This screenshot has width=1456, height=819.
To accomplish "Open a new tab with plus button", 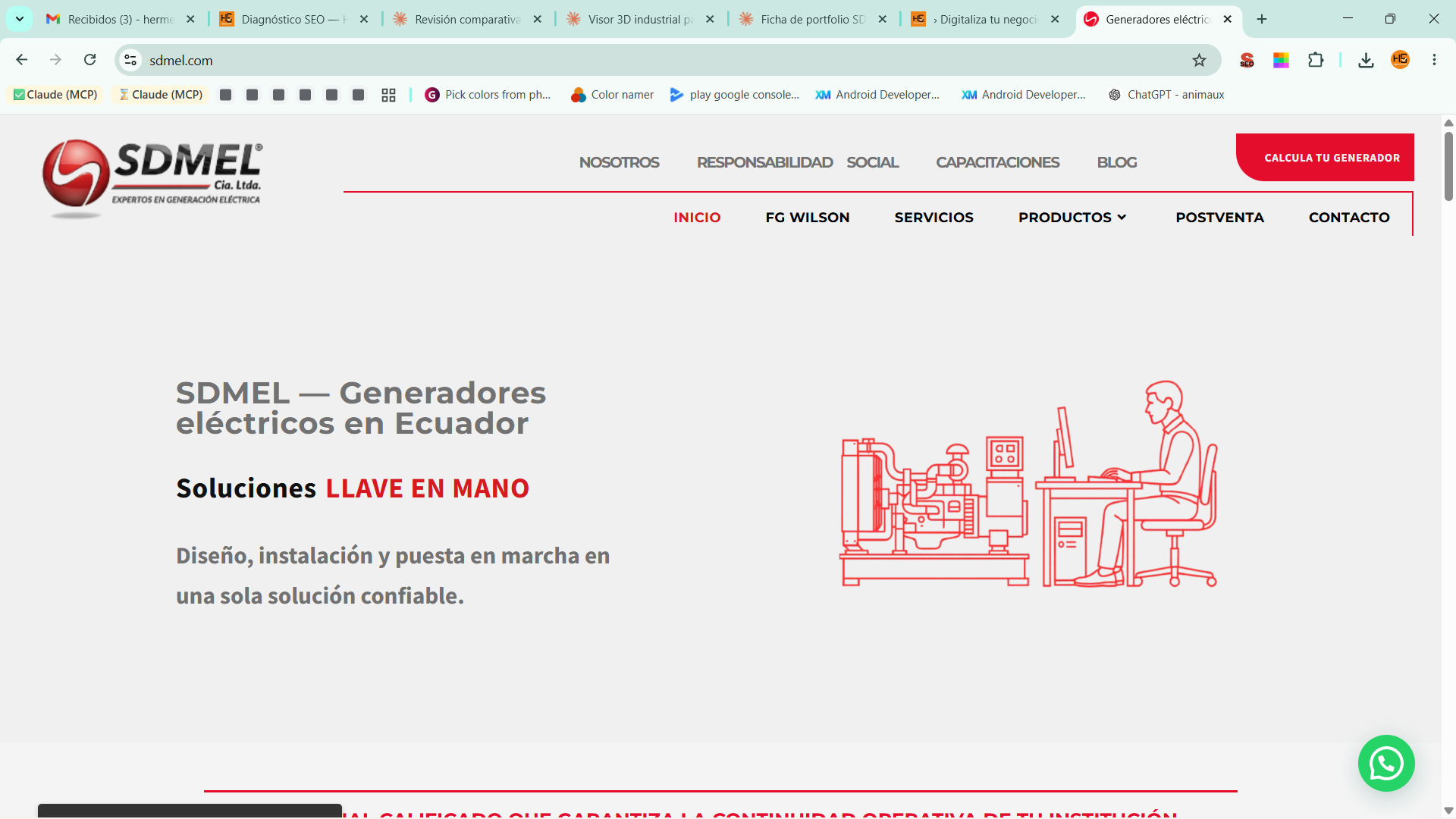I will point(1262,19).
